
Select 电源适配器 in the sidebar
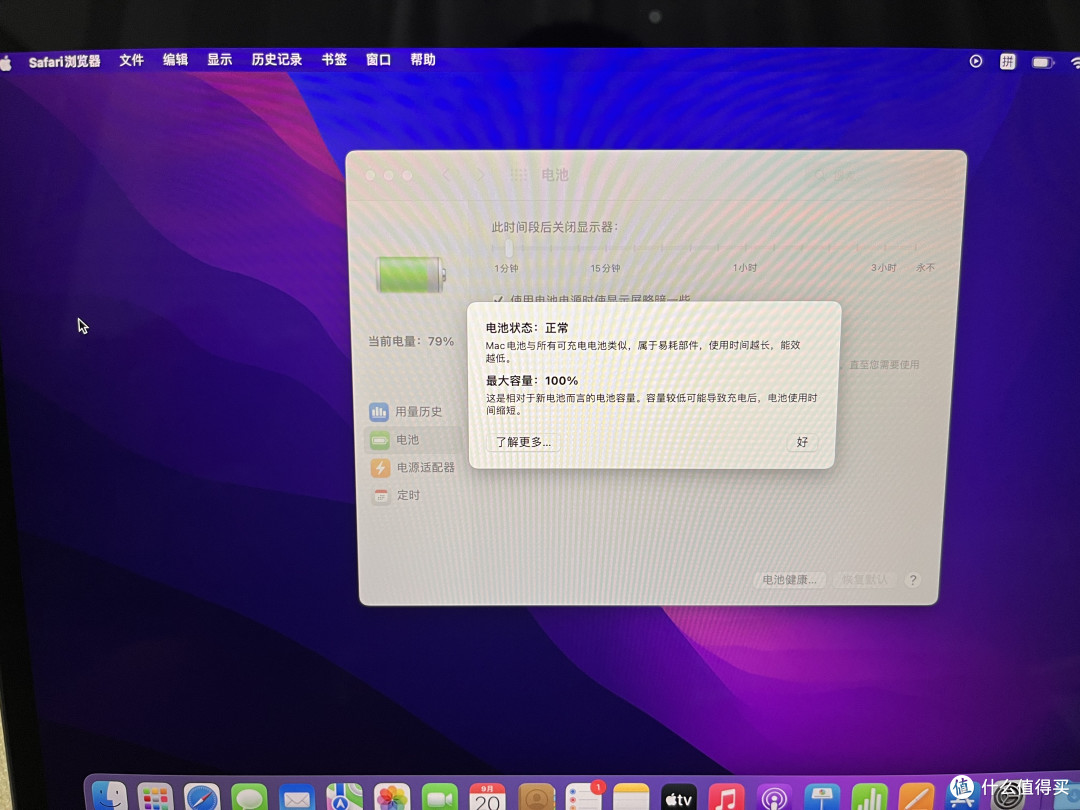tap(413, 468)
